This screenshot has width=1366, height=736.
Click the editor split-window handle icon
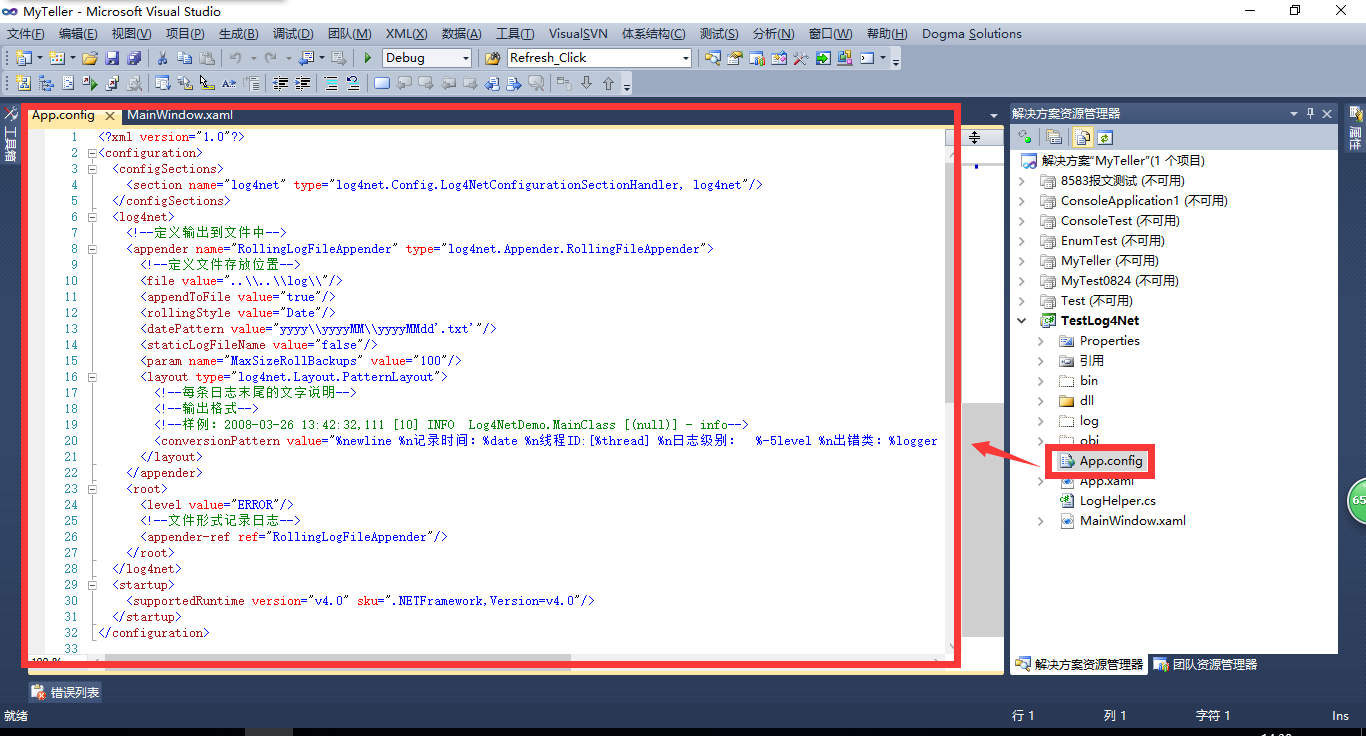pos(974,137)
